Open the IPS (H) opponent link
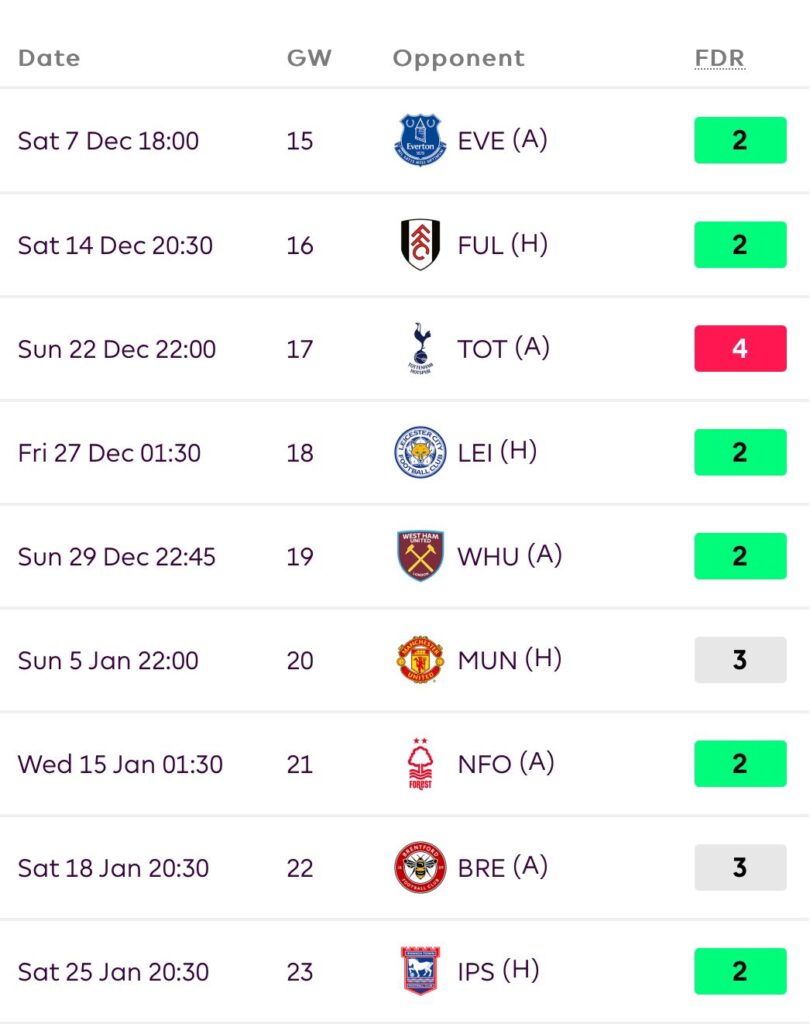Viewport: 810px width, 1024px height. 497,971
